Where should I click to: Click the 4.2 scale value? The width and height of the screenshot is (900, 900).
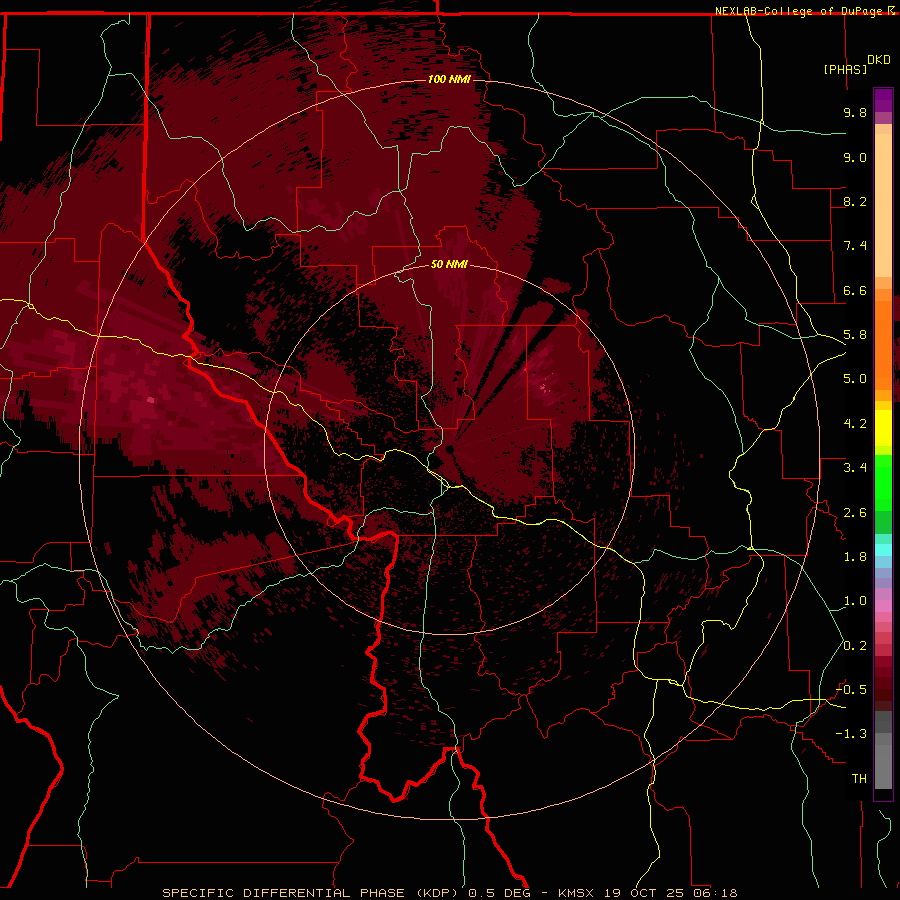click(x=855, y=424)
